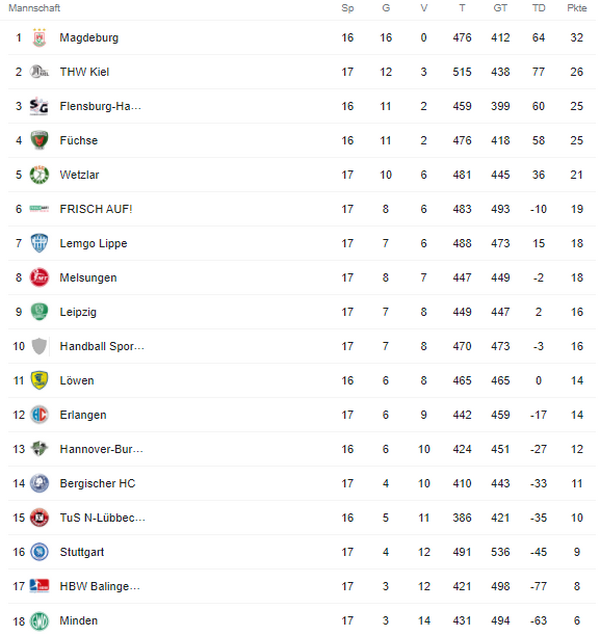The width and height of the screenshot is (600, 636).
Task: Click the TD column header
Action: [538, 8]
